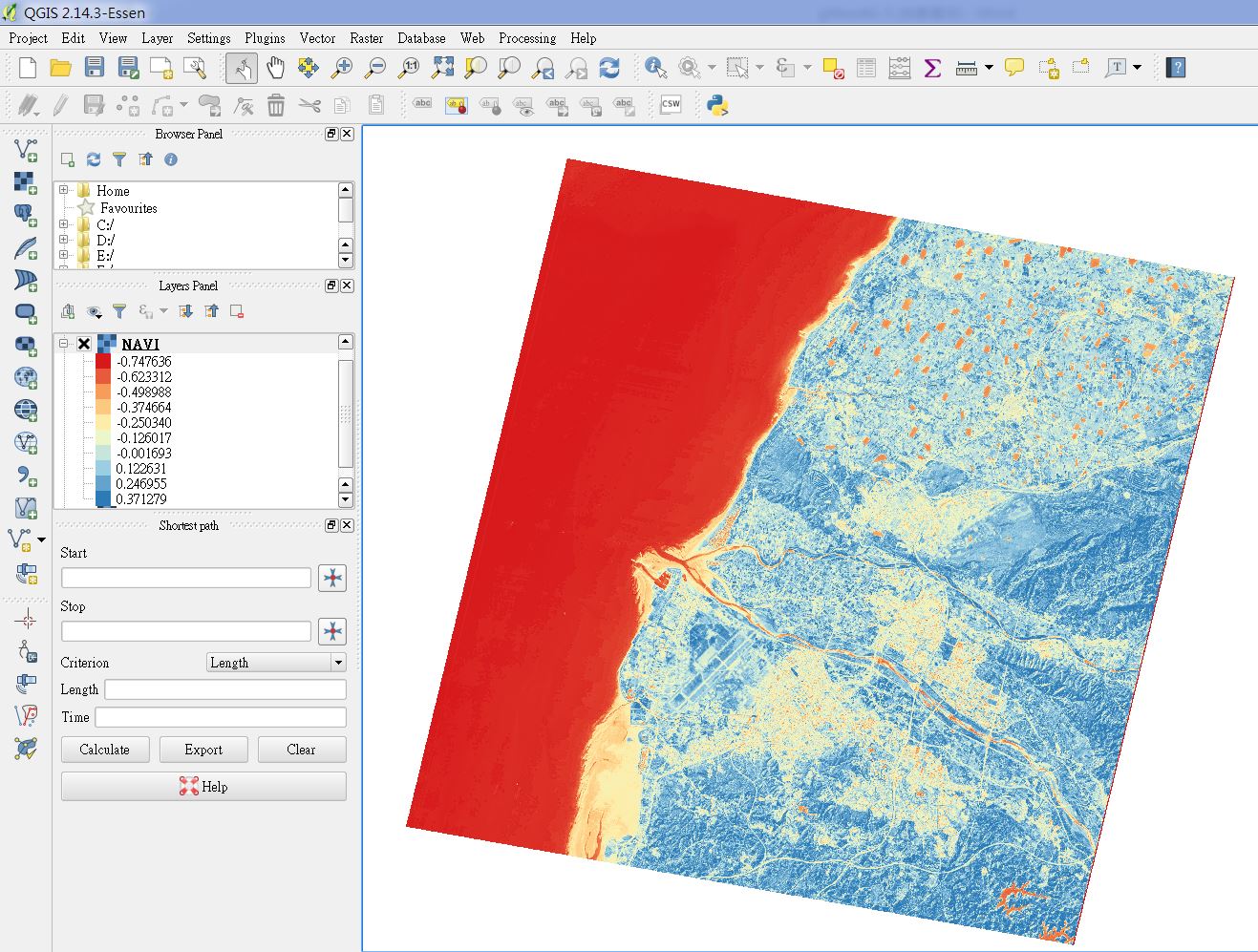
Task: Open project with the yellow folder icon
Action: [61, 68]
